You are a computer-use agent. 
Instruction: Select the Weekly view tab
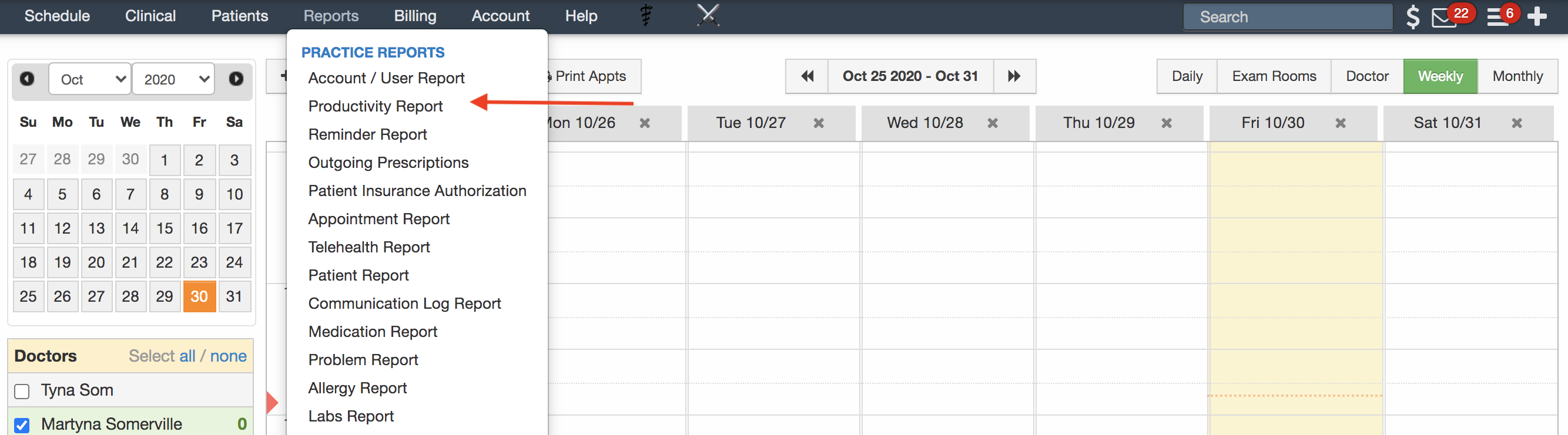(1439, 76)
